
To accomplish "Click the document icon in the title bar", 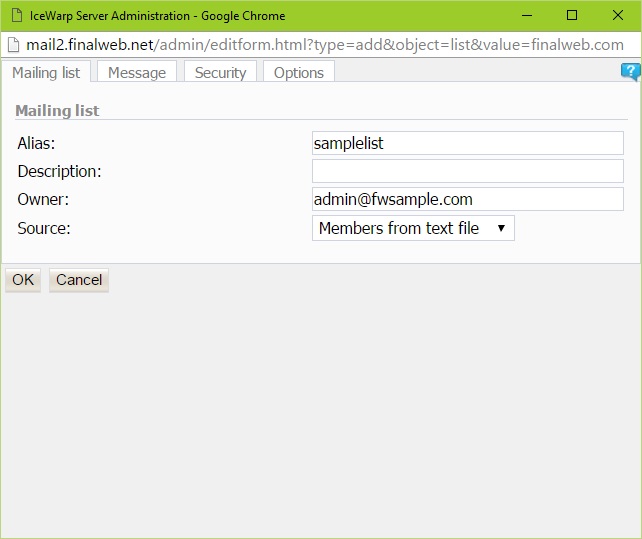I will (16, 15).
